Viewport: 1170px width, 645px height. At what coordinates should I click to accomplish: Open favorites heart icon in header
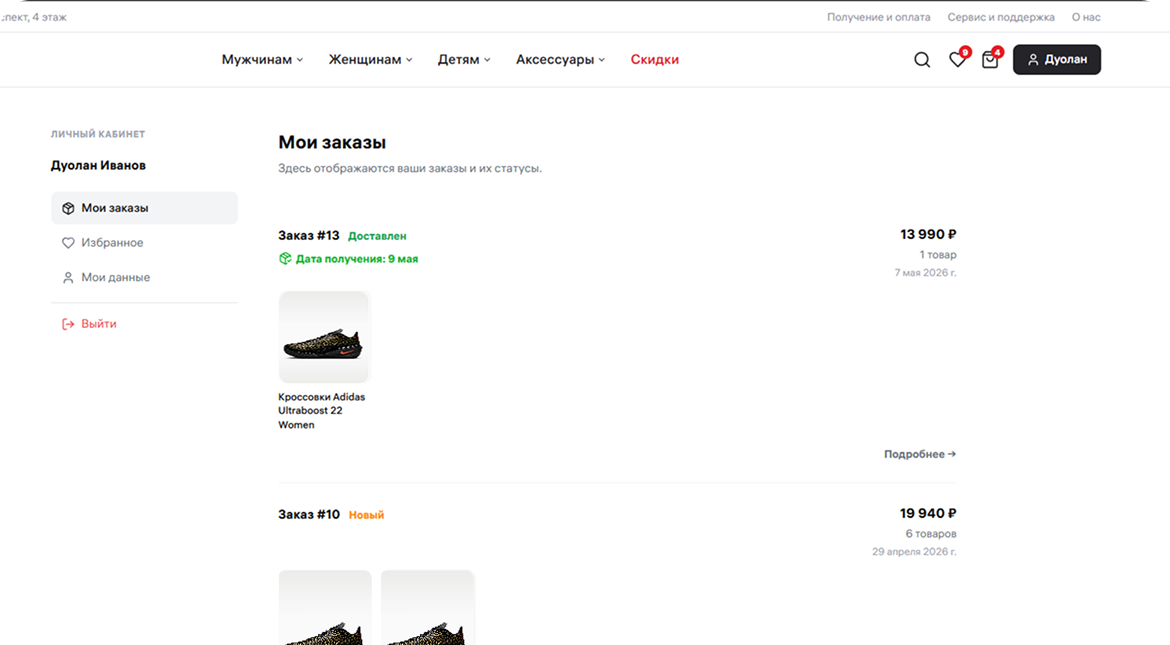957,60
